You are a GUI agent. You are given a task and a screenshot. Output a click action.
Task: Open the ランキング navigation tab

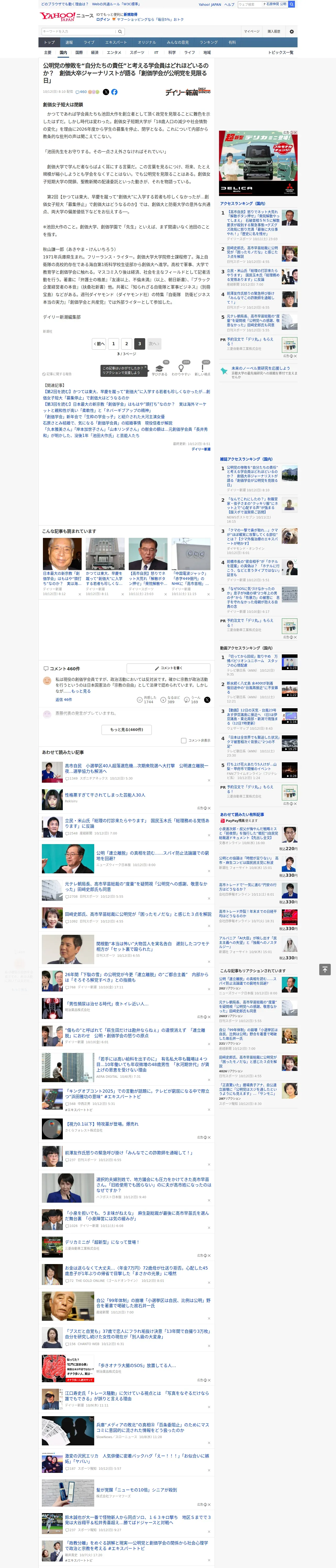(x=209, y=43)
